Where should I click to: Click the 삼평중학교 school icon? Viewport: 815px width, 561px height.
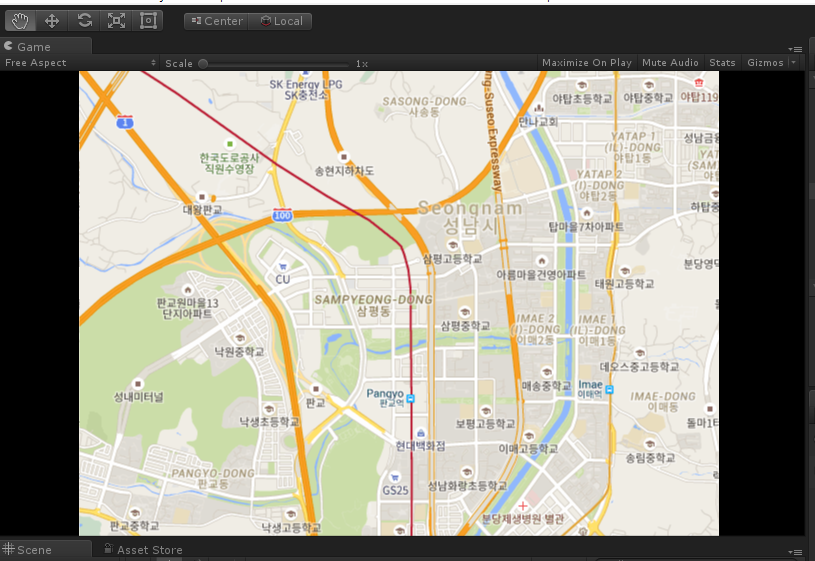(465, 312)
